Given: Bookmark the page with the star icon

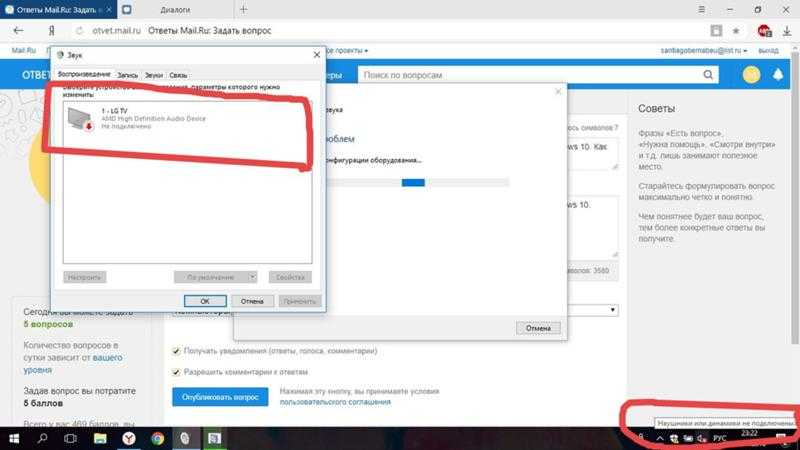Looking at the screenshot, I should pos(736,31).
